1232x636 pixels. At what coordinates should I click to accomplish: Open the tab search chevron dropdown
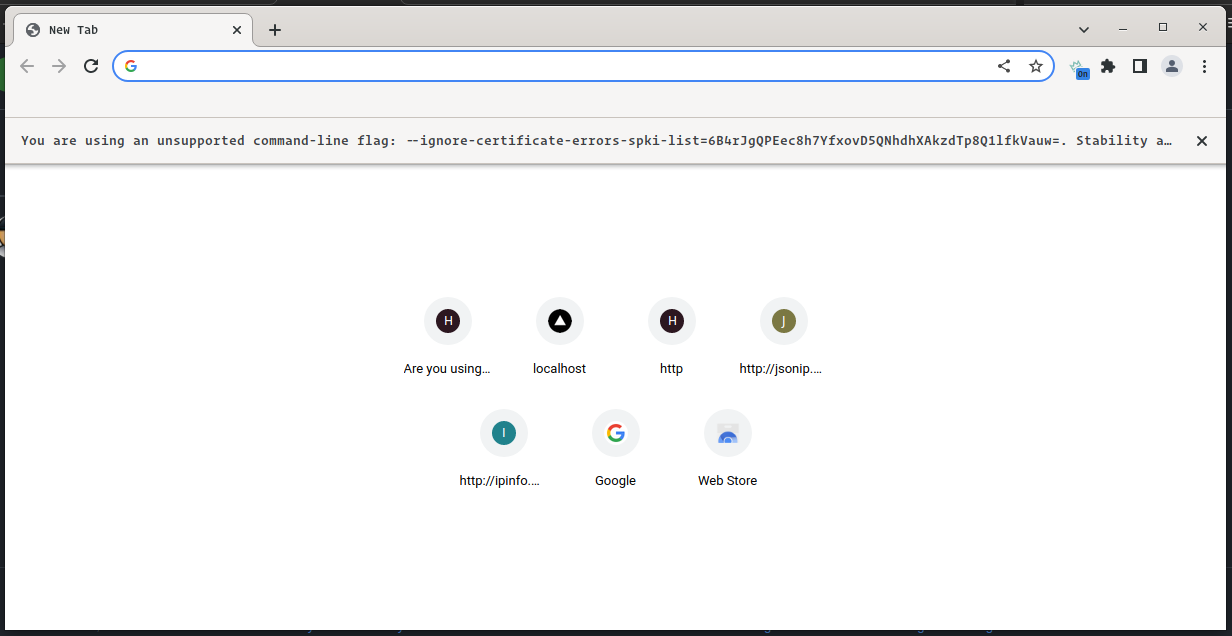(1084, 29)
